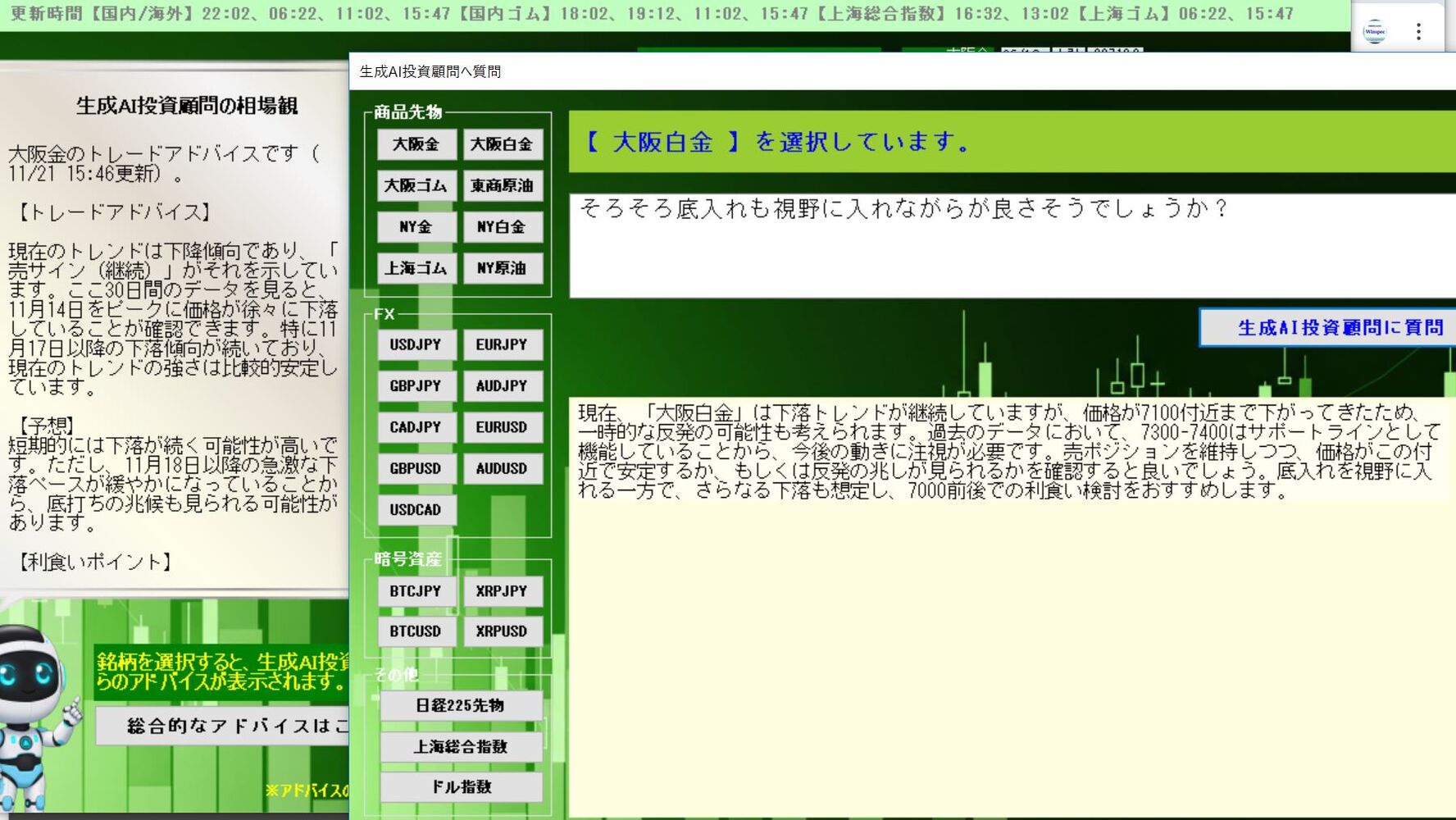Select the 大阪金 commodity button

click(416, 144)
